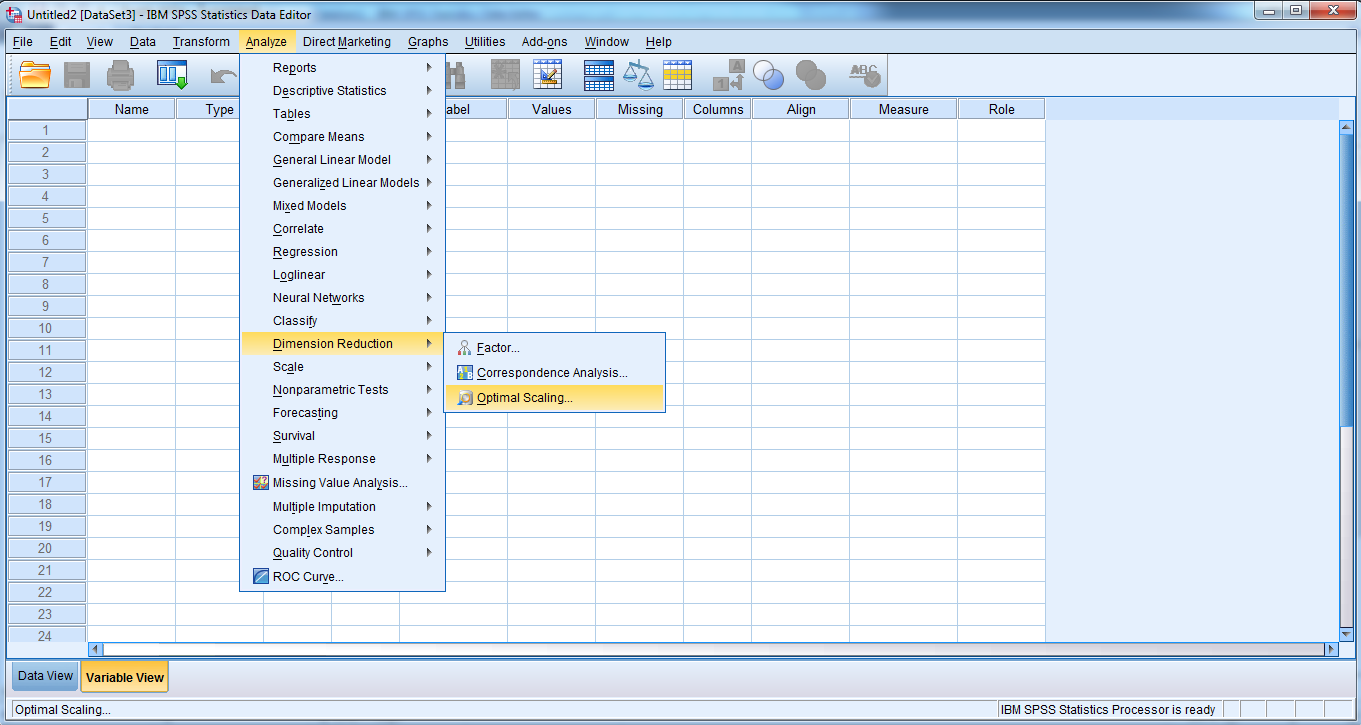Open data document folder icon

pyautogui.click(x=35, y=75)
